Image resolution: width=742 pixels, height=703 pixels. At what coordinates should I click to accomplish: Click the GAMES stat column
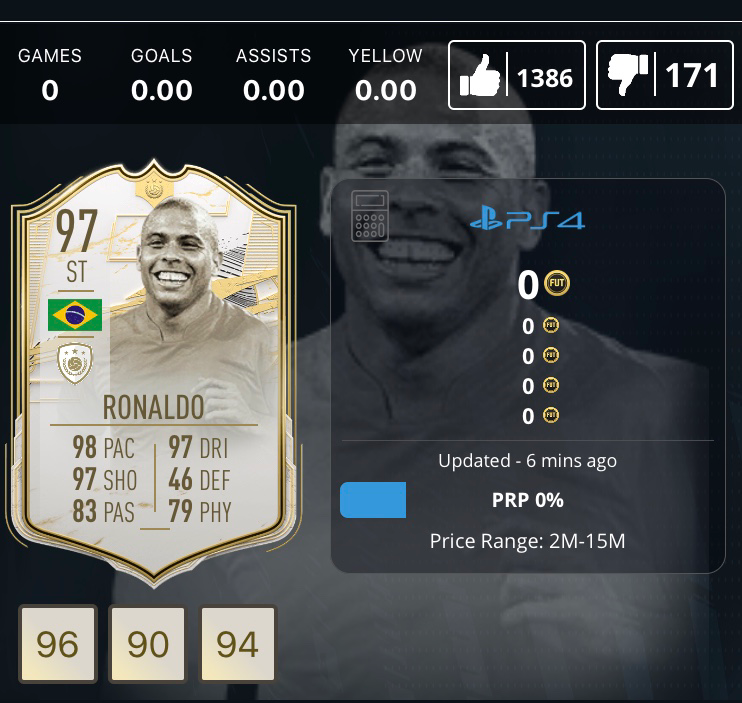click(50, 75)
